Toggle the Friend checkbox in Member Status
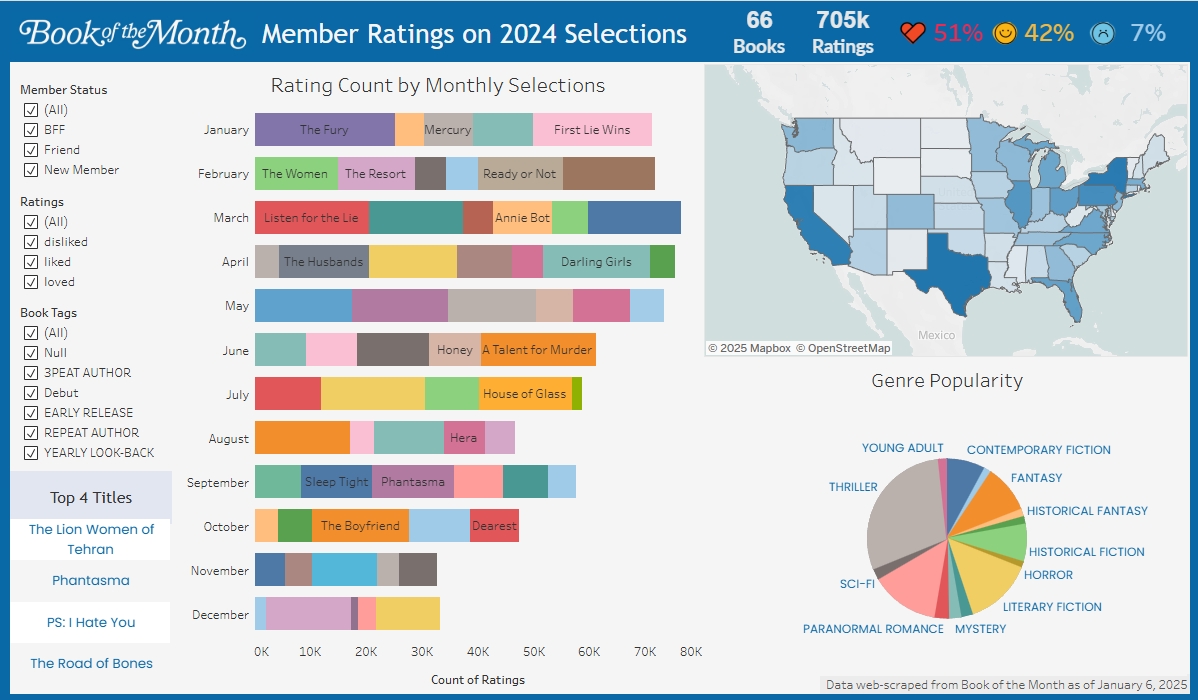1198x700 pixels. [30, 149]
